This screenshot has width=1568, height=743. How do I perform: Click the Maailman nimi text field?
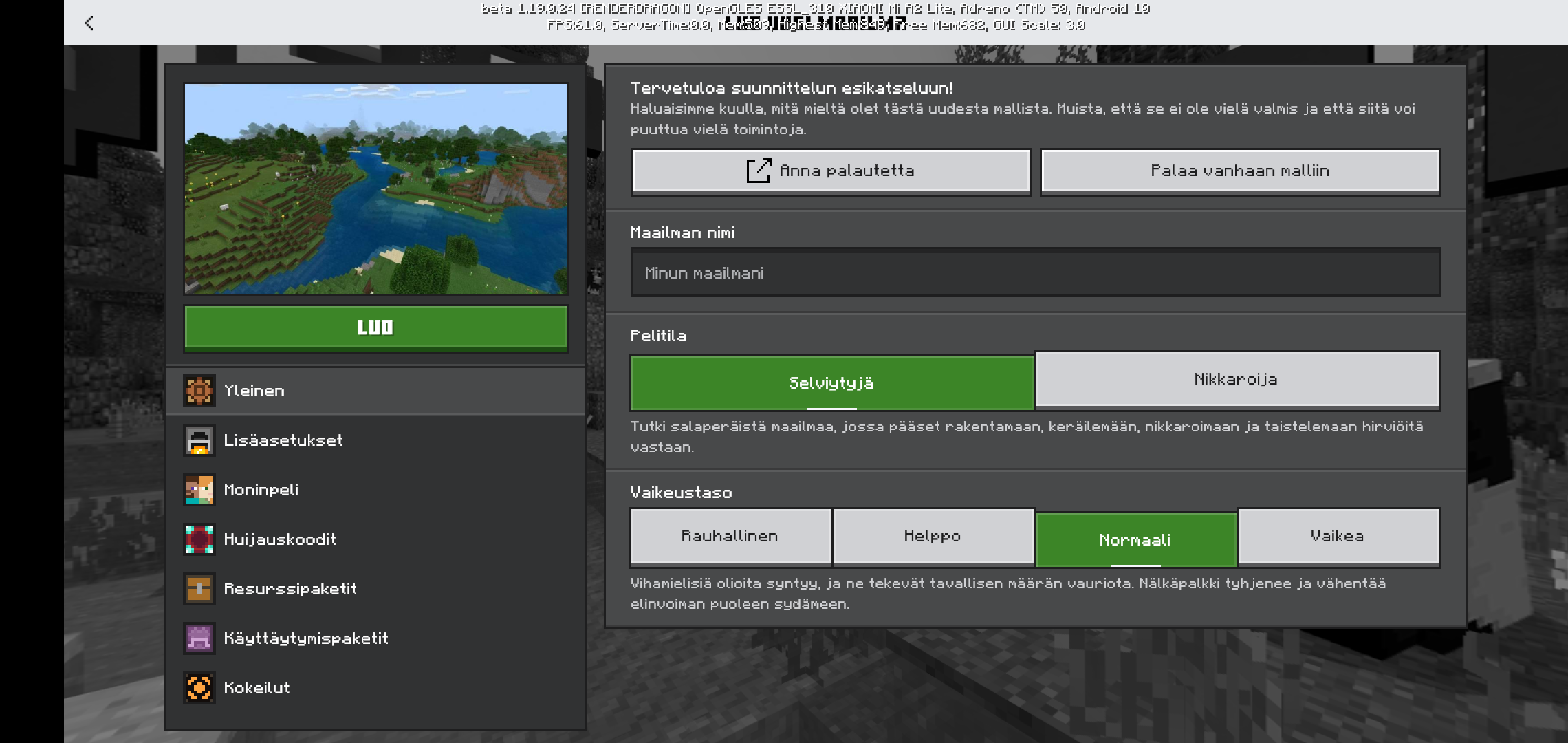tap(1035, 273)
